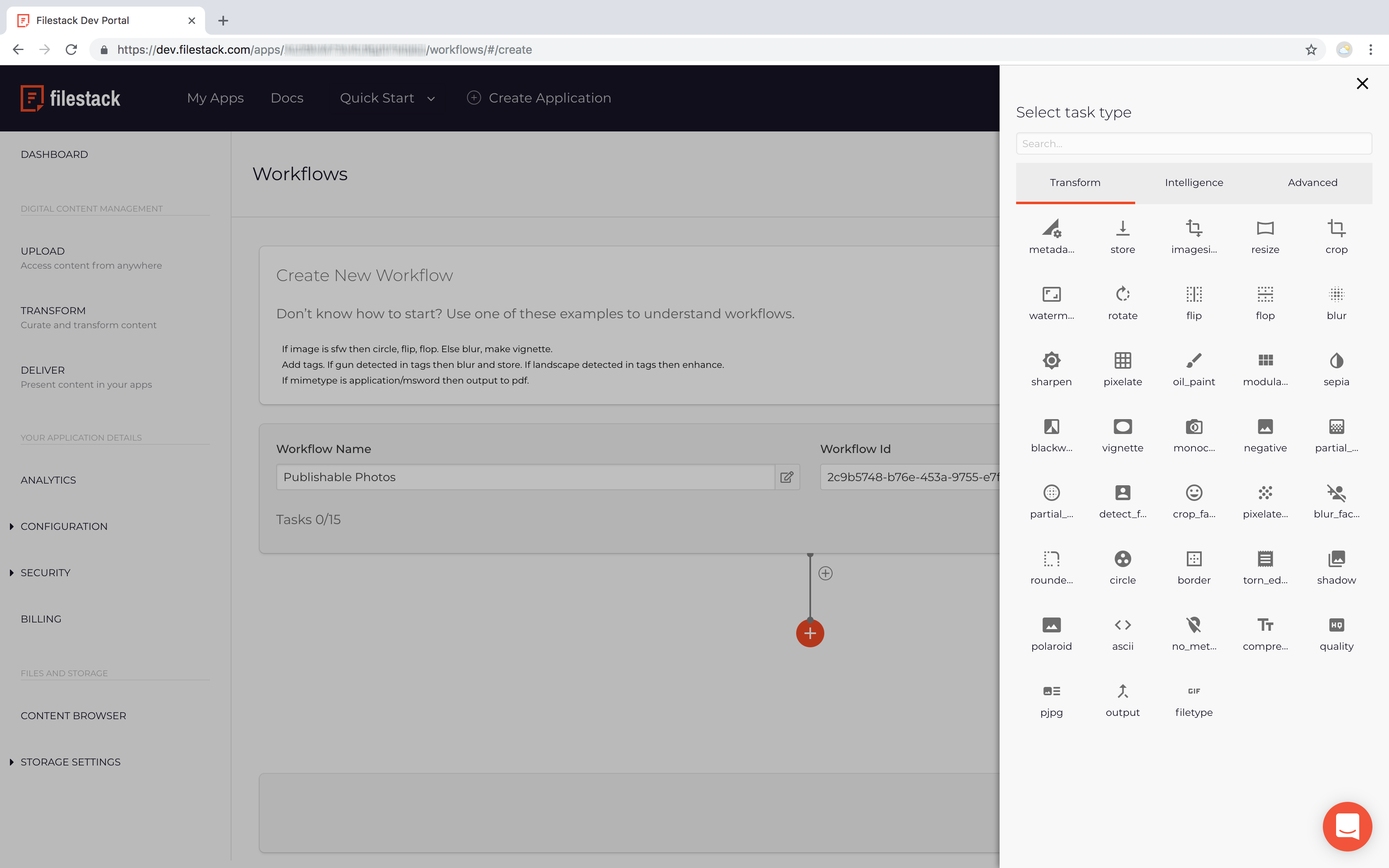
Task: Open BILLING in sidebar
Action: [41, 619]
